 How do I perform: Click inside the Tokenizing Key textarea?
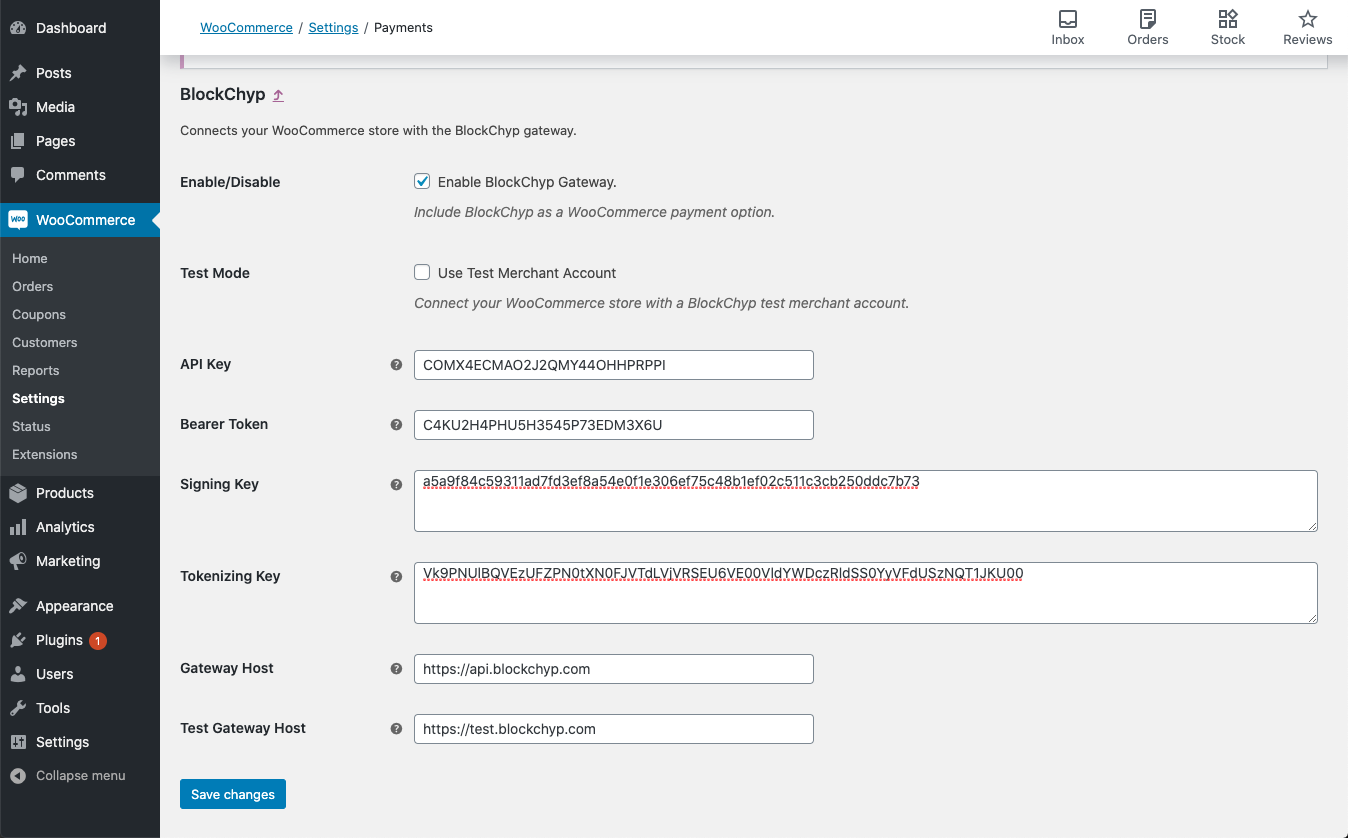[x=866, y=593]
